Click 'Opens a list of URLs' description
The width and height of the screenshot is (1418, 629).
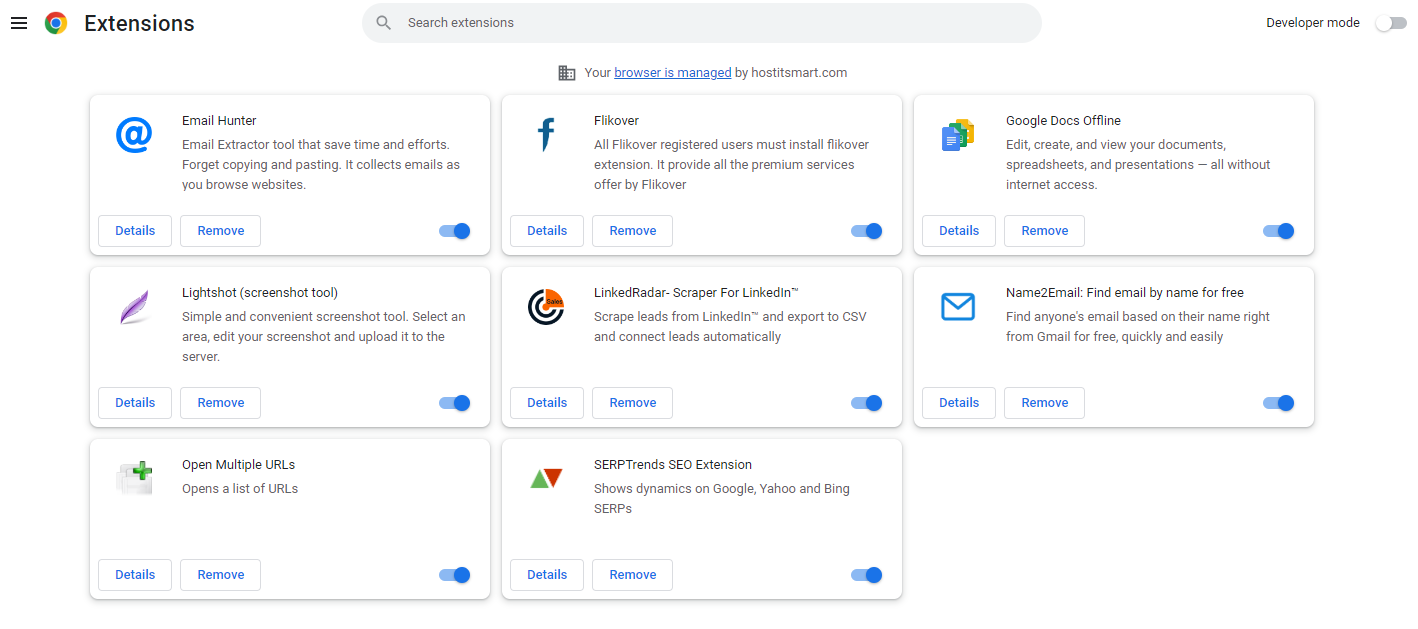[x=240, y=489]
